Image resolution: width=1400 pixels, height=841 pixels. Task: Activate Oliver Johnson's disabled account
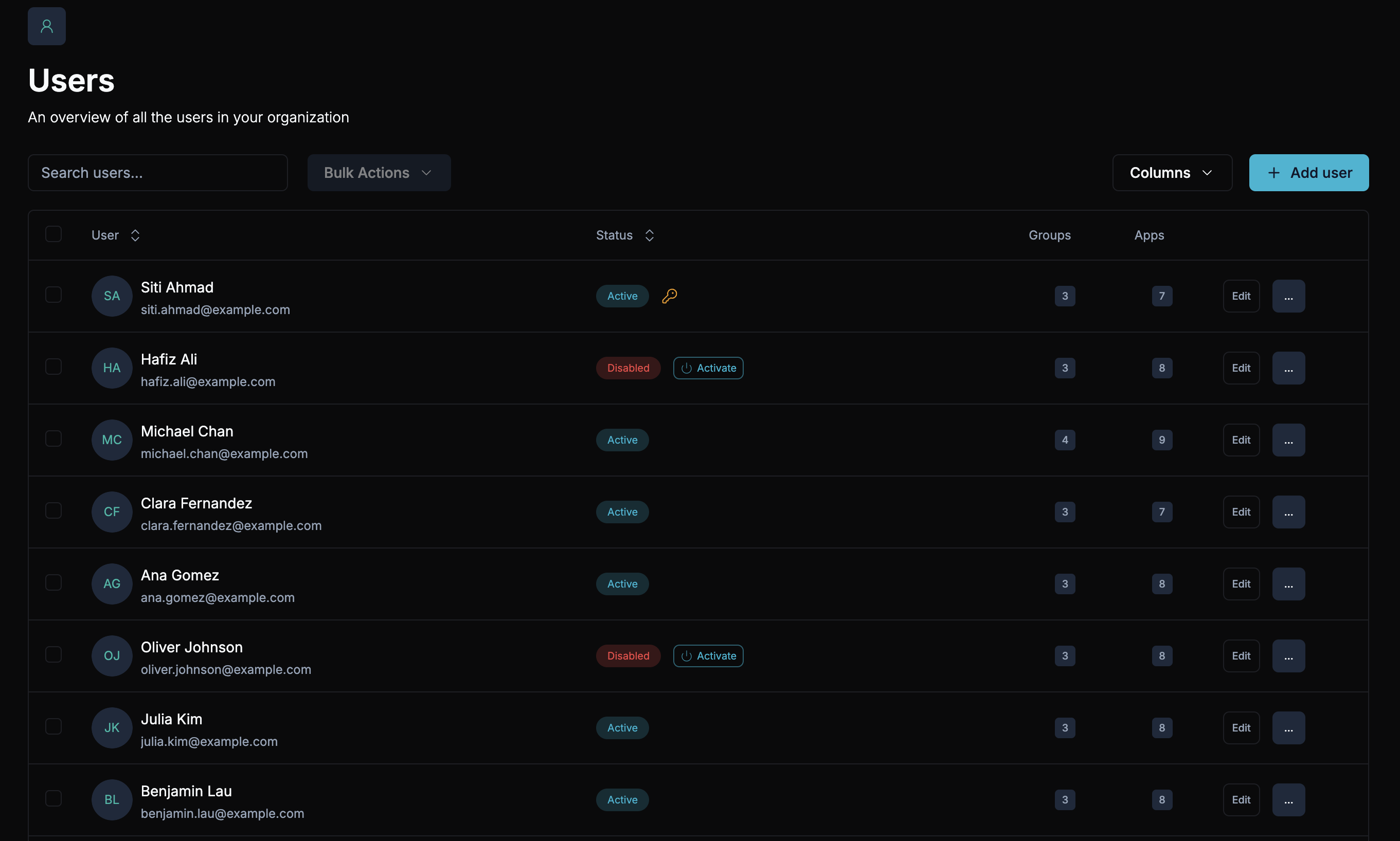coord(708,656)
